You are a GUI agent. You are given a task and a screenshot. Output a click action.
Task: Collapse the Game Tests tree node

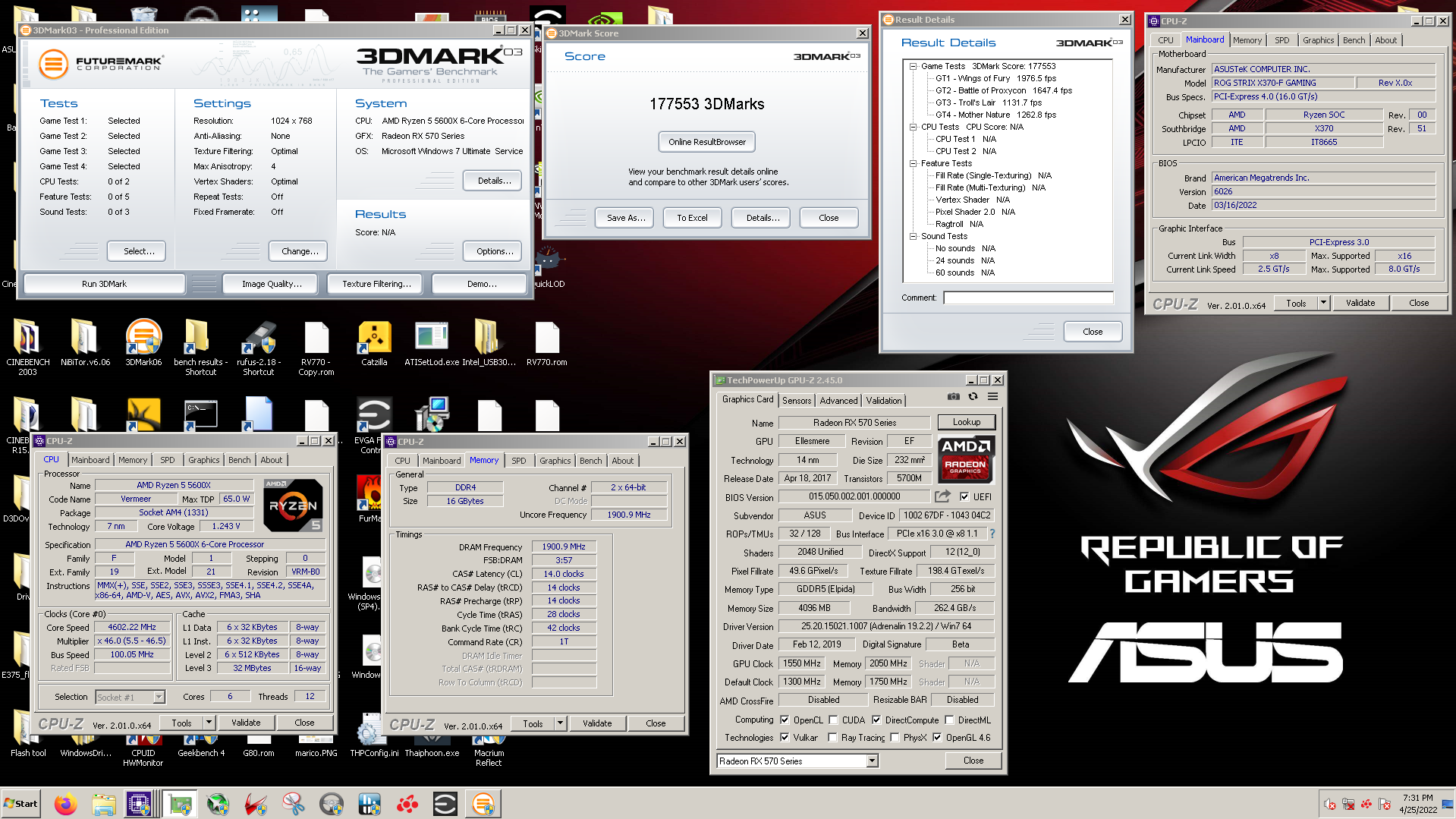[x=914, y=66]
